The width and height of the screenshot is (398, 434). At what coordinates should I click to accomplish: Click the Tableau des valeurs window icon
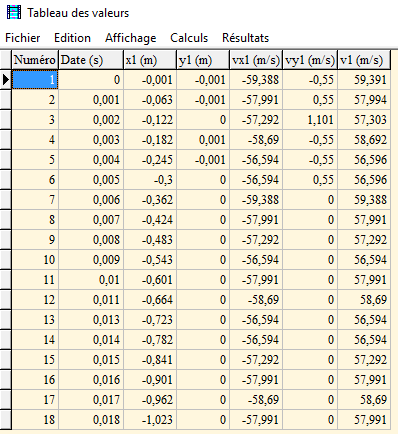coord(14,13)
